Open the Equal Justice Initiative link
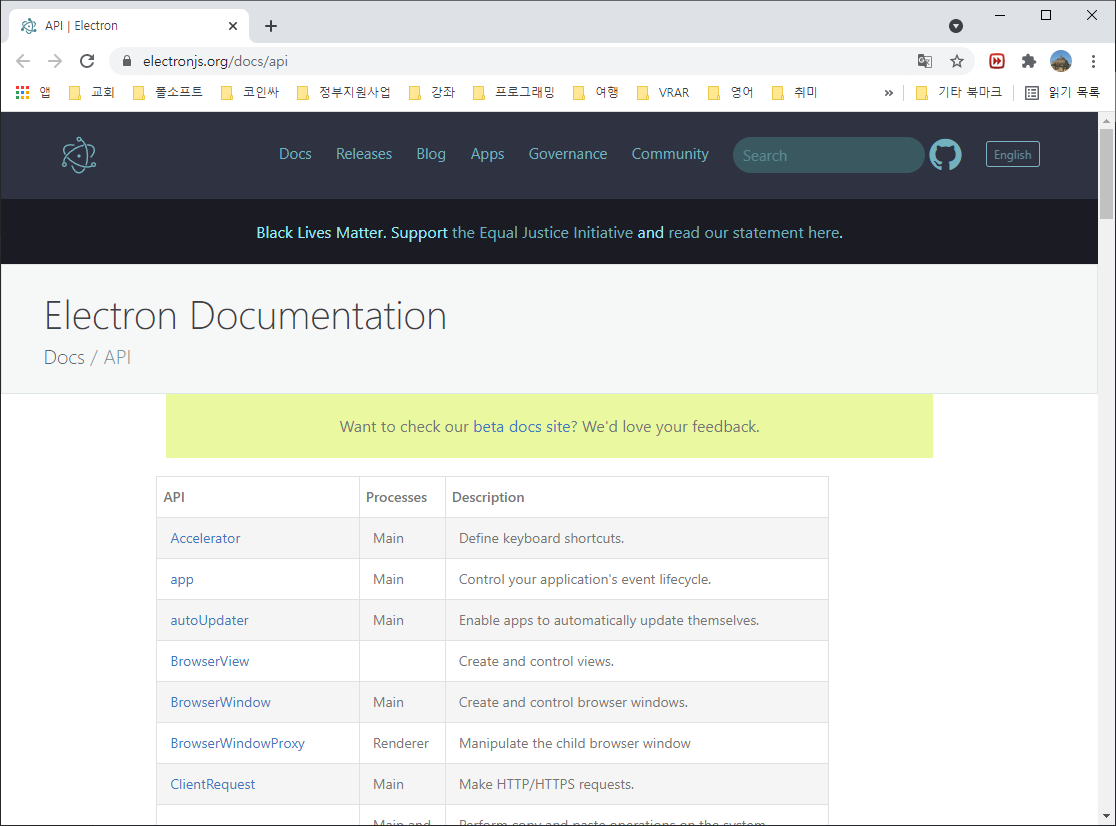1116x826 pixels. pyautogui.click(x=542, y=233)
